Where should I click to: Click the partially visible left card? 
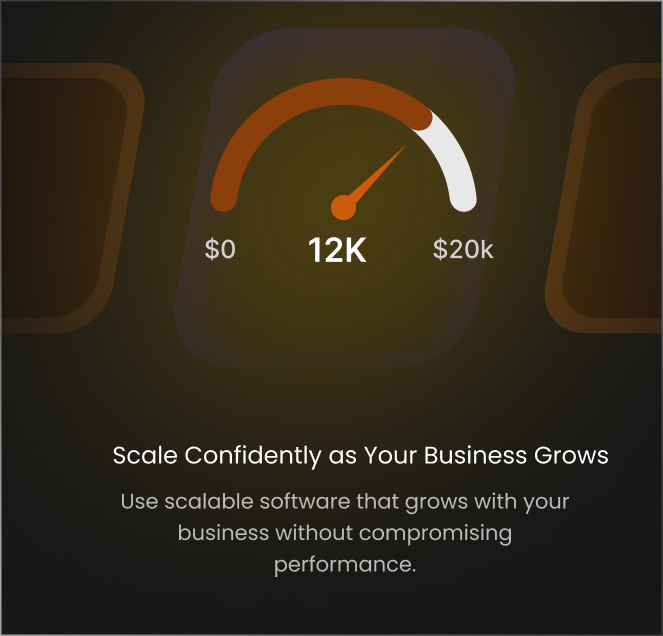tap(70, 198)
